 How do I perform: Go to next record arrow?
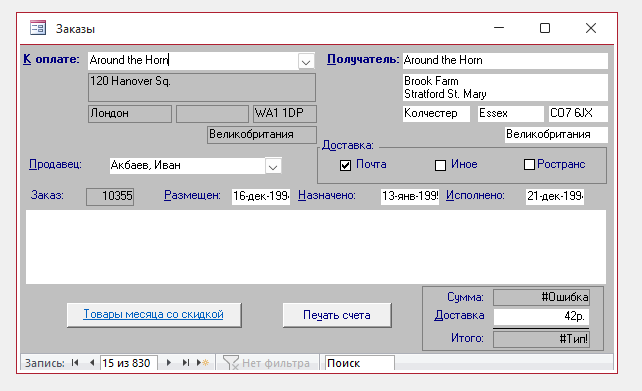(168, 363)
